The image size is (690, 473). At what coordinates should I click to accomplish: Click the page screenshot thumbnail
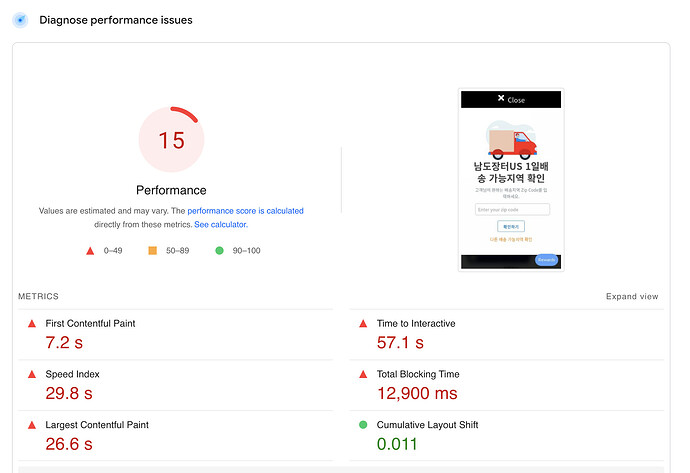click(511, 180)
